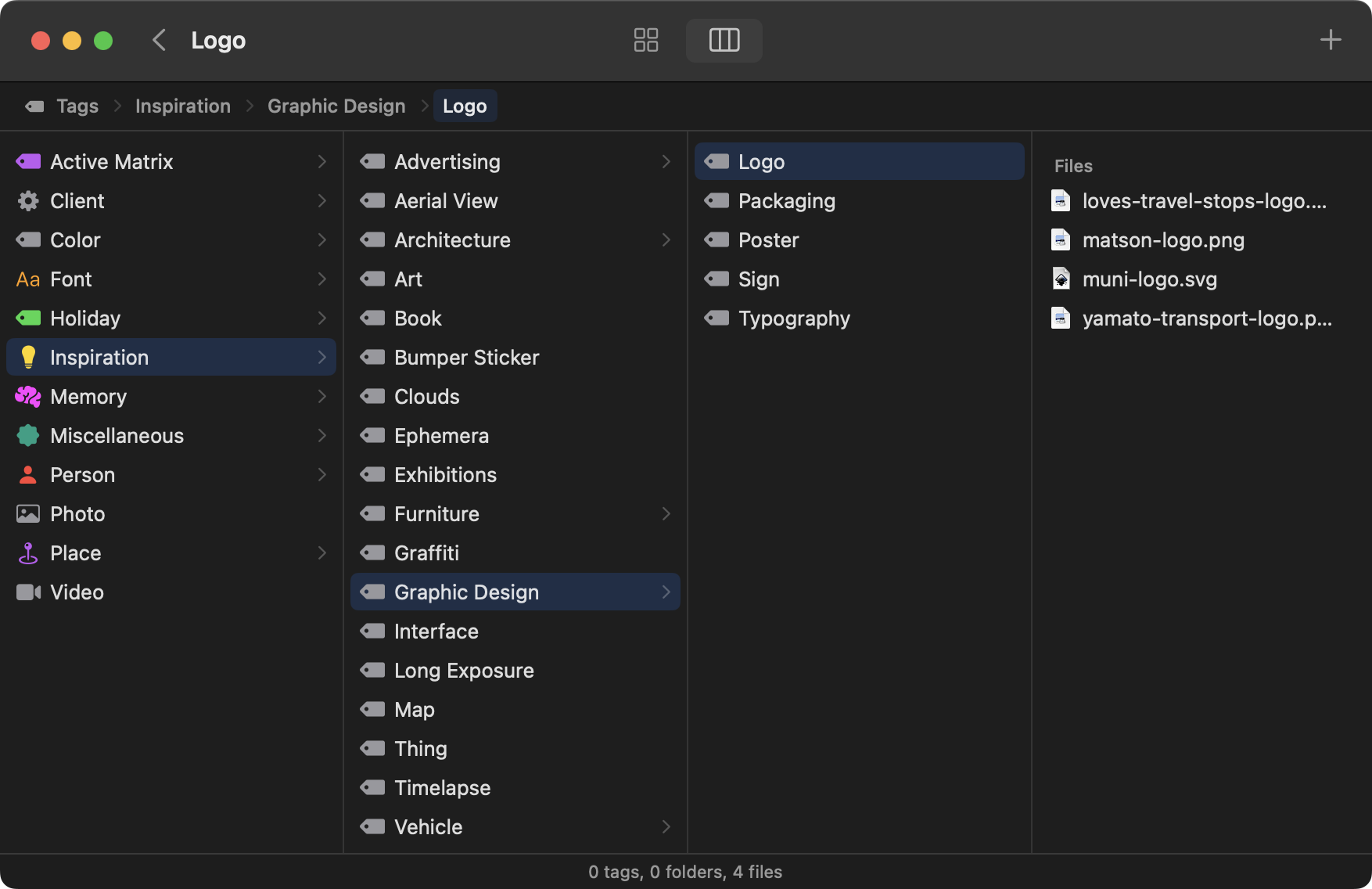Select Logo breadcrumb item
Viewport: 1372px width, 889px height.
tap(465, 106)
